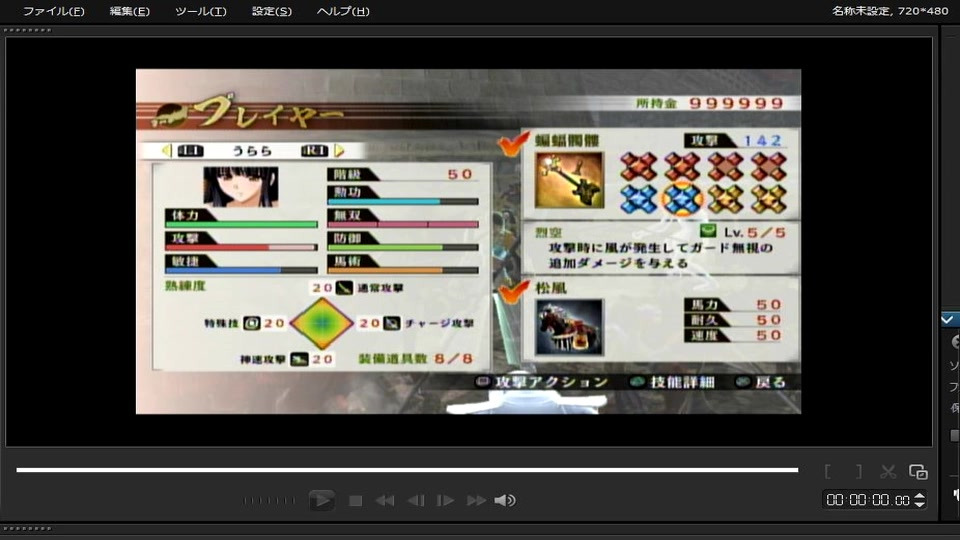Toggle the checkmark box at the right edge
960x540 pixels.
click(x=948, y=319)
